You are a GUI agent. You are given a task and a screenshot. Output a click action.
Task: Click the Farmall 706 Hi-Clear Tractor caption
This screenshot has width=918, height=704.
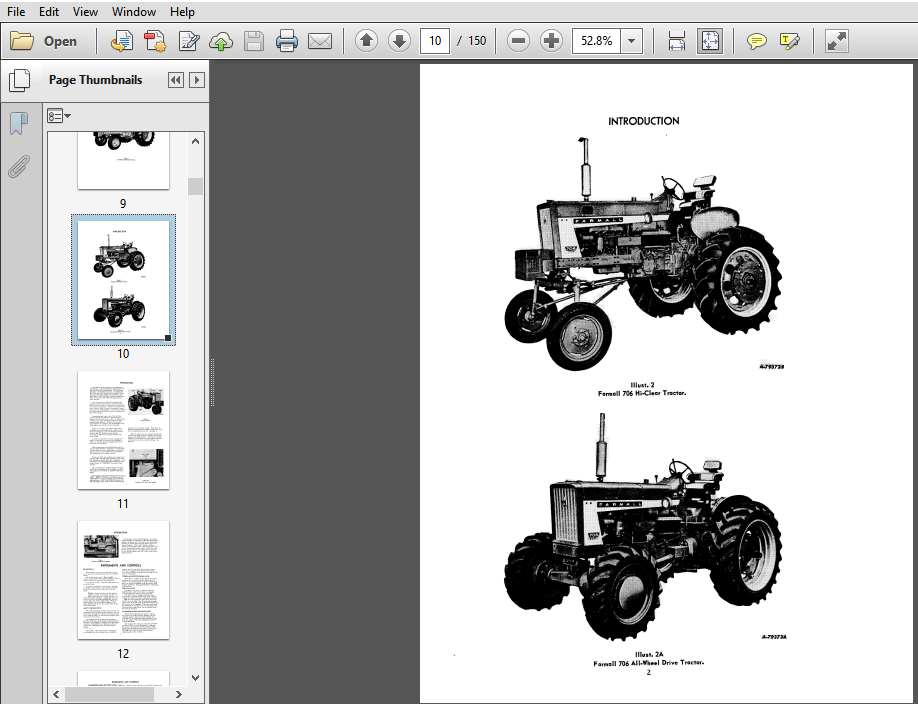(642, 393)
